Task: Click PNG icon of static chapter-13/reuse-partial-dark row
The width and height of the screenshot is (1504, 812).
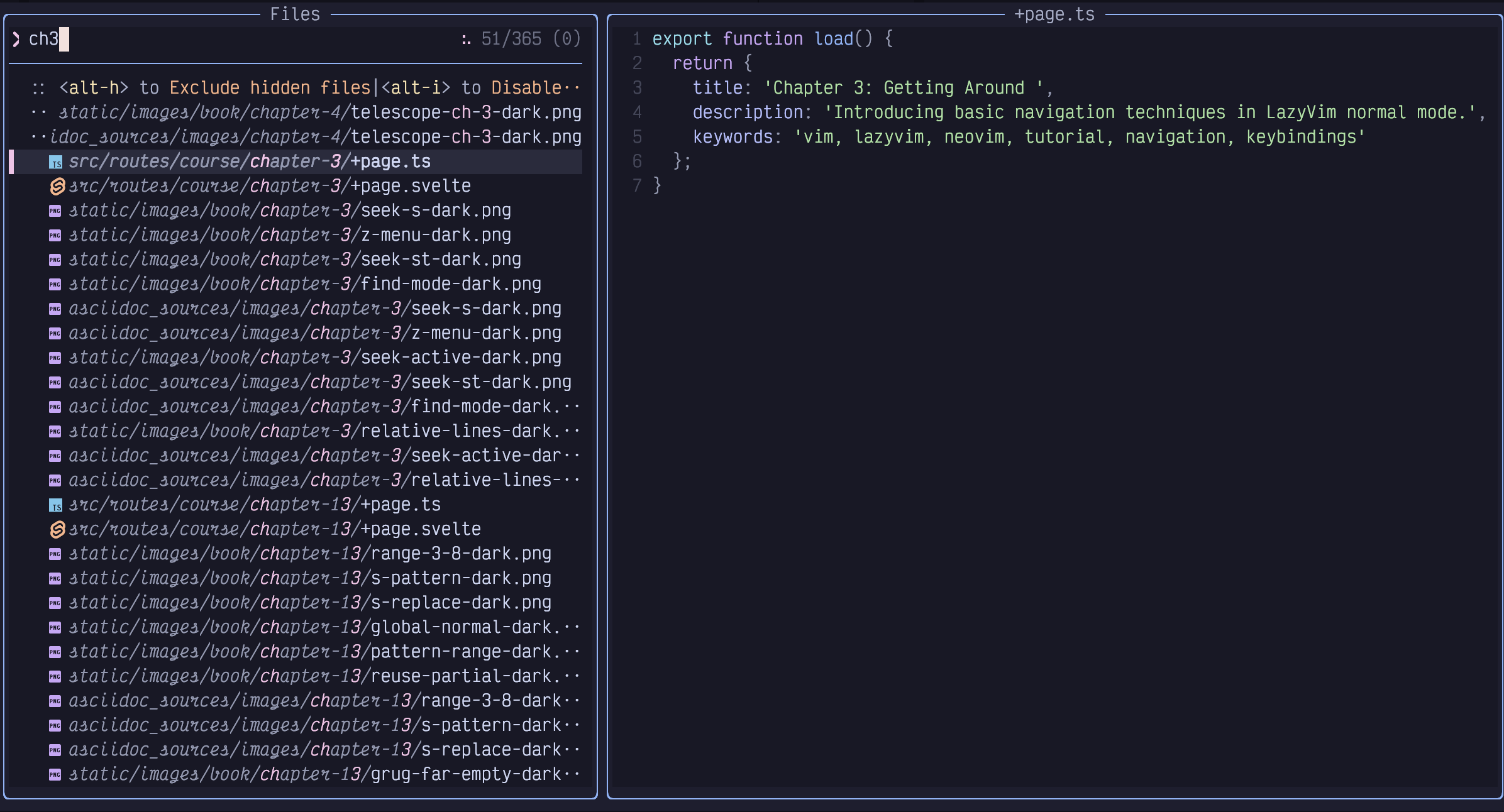Action: click(x=55, y=677)
